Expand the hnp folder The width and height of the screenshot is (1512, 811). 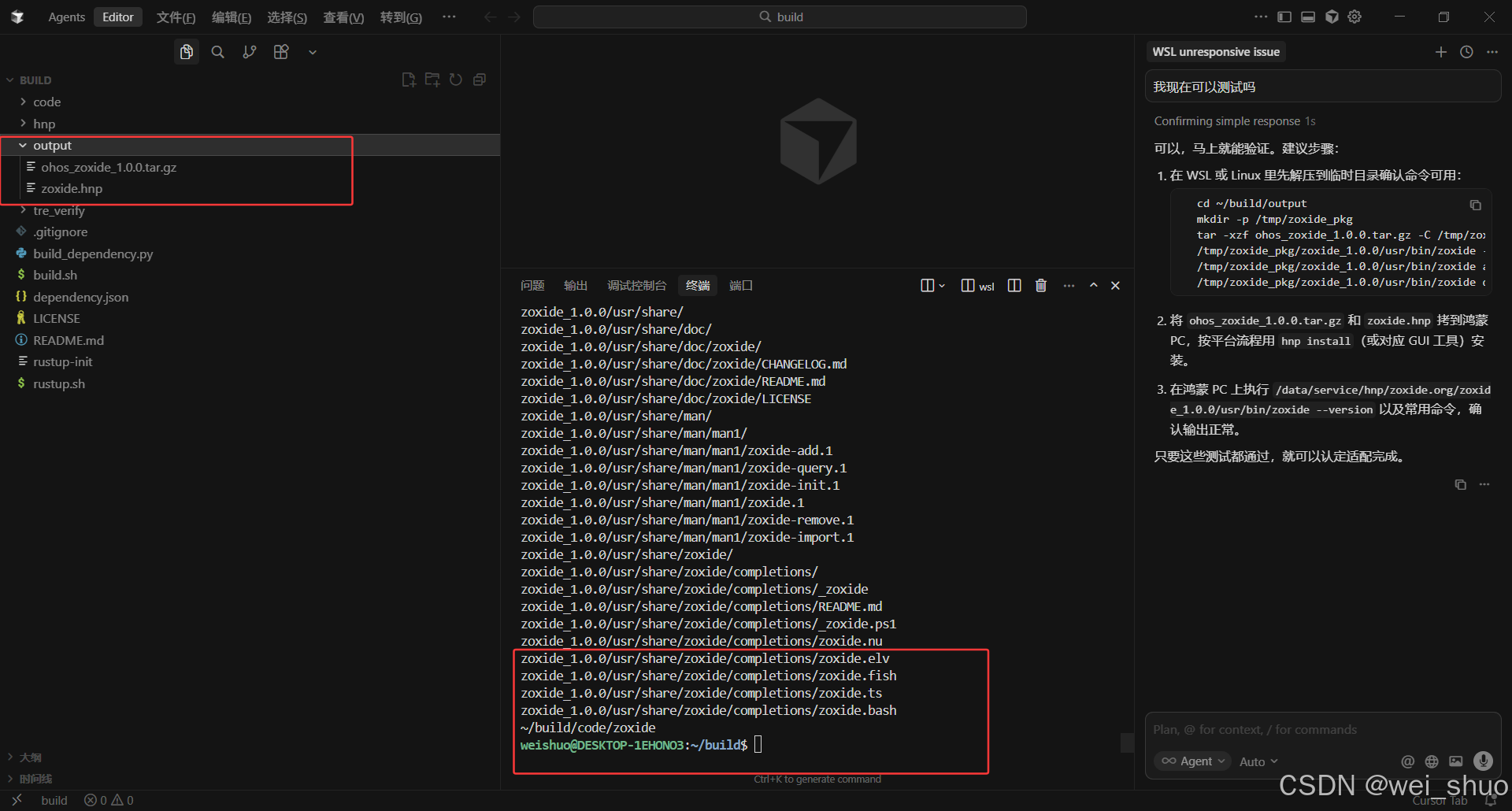click(44, 124)
